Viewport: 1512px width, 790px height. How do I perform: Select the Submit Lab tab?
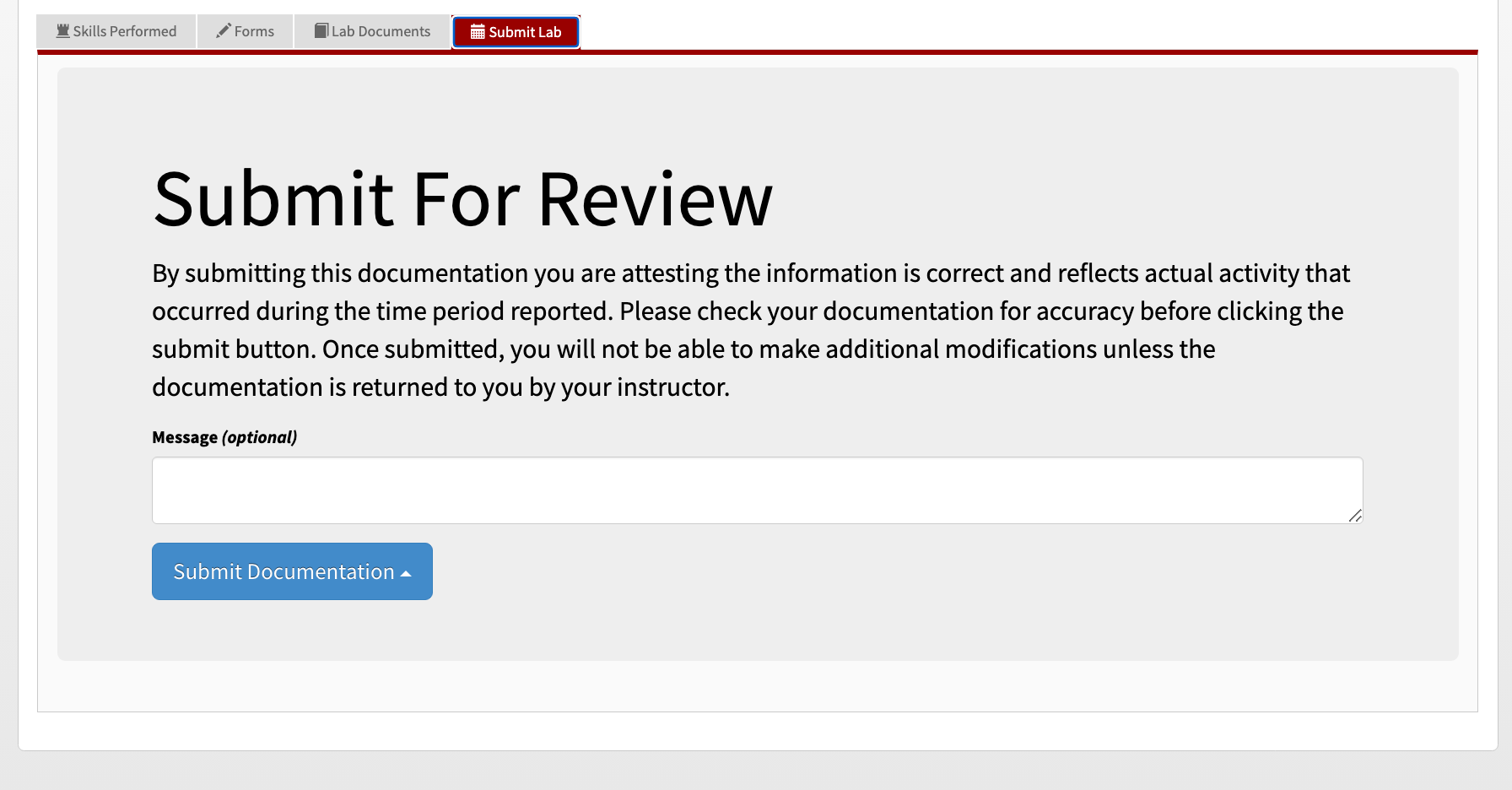[516, 32]
